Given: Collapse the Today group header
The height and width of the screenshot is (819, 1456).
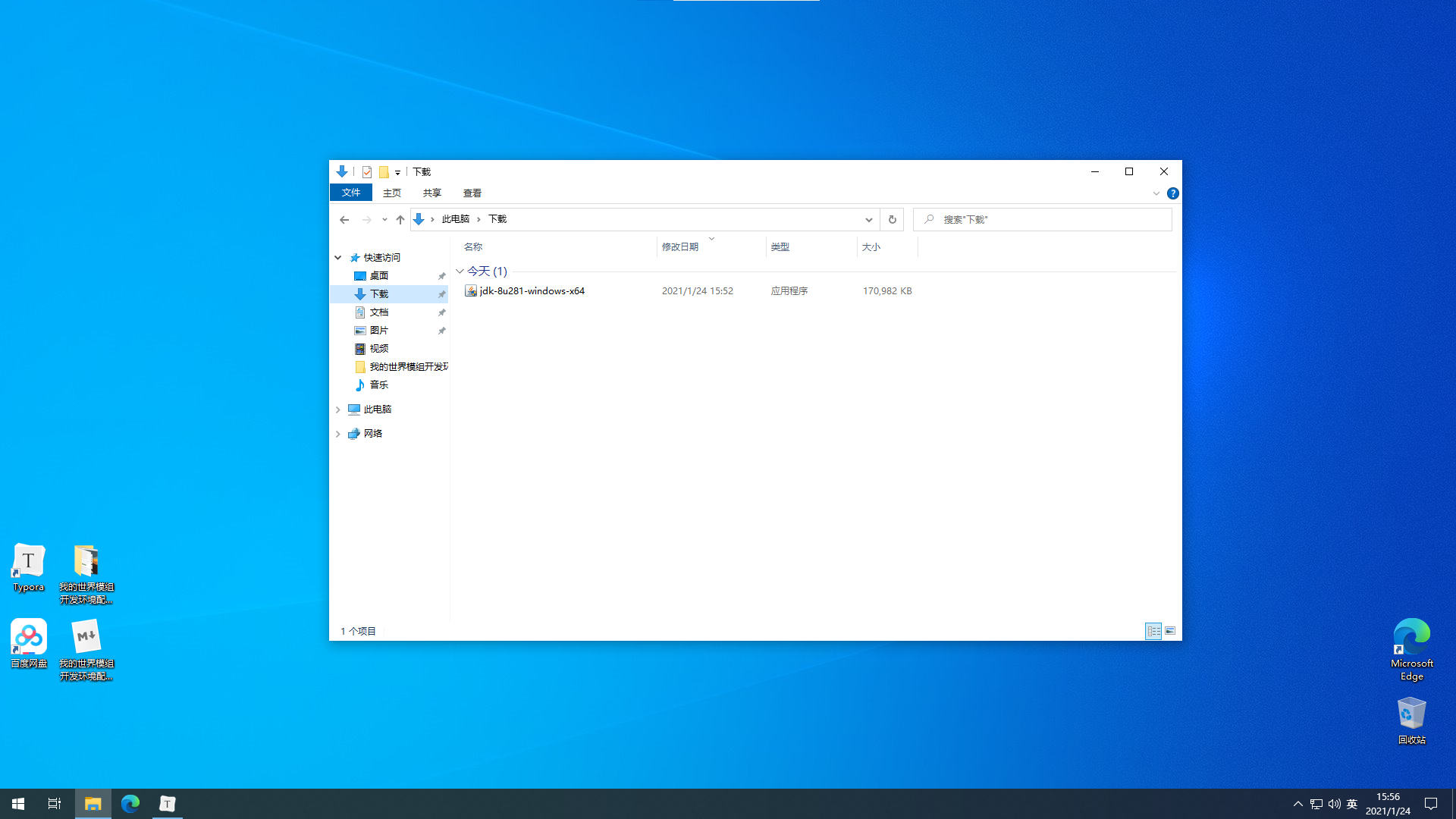Looking at the screenshot, I should pyautogui.click(x=460, y=271).
